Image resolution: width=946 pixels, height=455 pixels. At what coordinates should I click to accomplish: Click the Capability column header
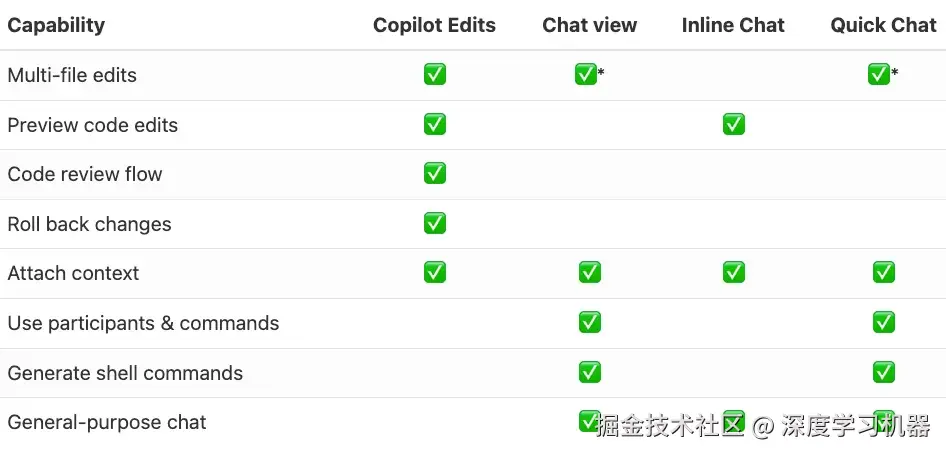click(x=56, y=25)
